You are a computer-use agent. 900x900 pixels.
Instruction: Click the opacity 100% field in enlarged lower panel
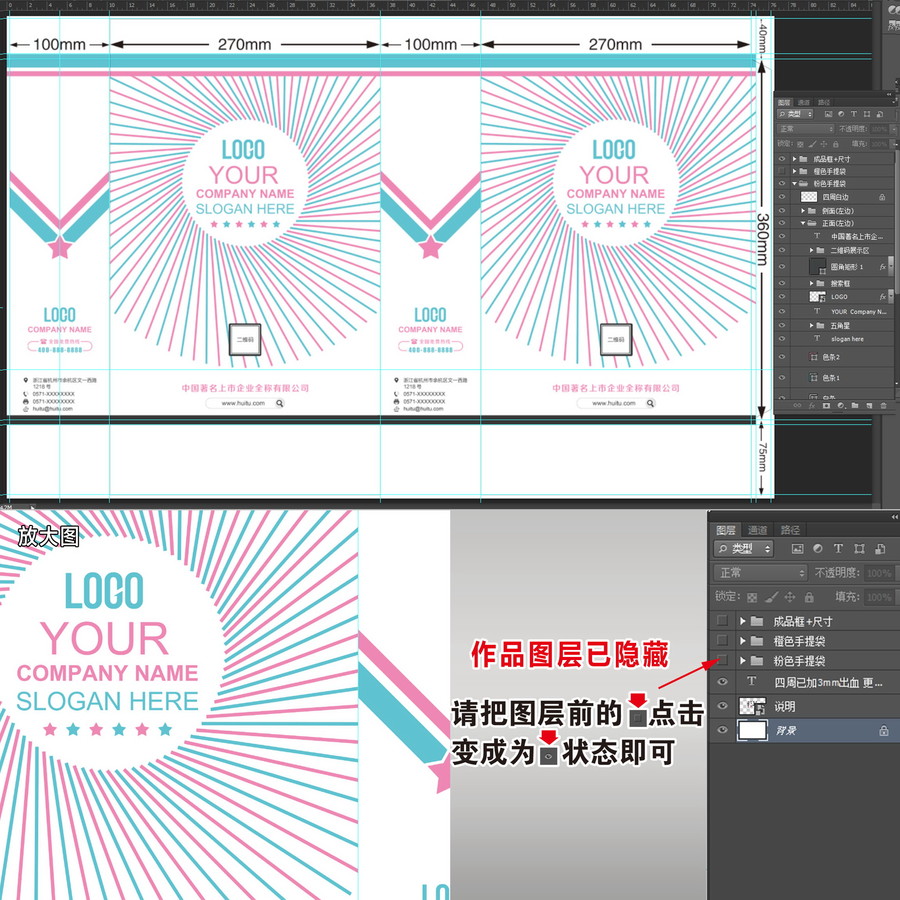pyautogui.click(x=879, y=573)
